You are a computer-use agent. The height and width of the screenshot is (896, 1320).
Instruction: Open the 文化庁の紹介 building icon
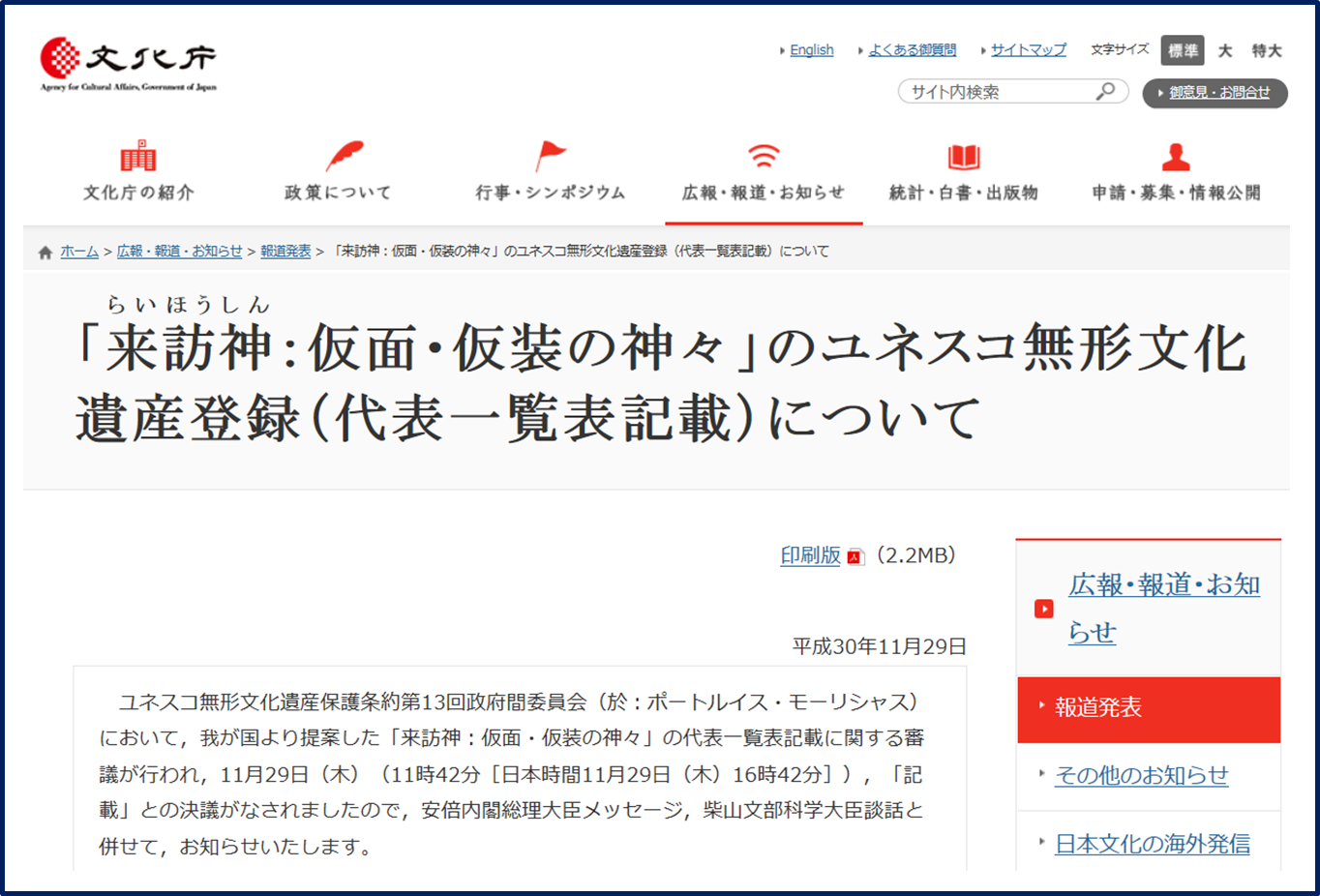pos(138,156)
